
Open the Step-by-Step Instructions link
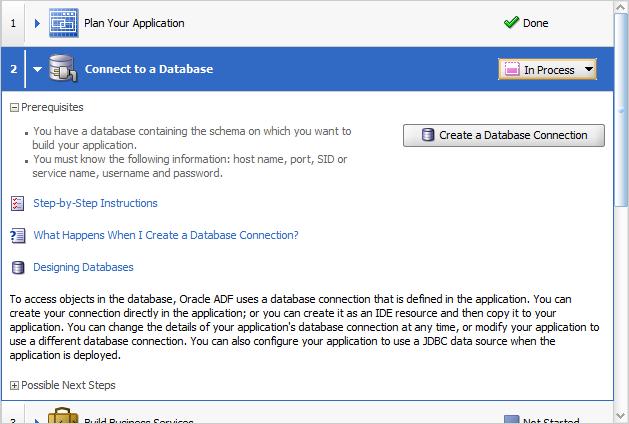(x=95, y=203)
